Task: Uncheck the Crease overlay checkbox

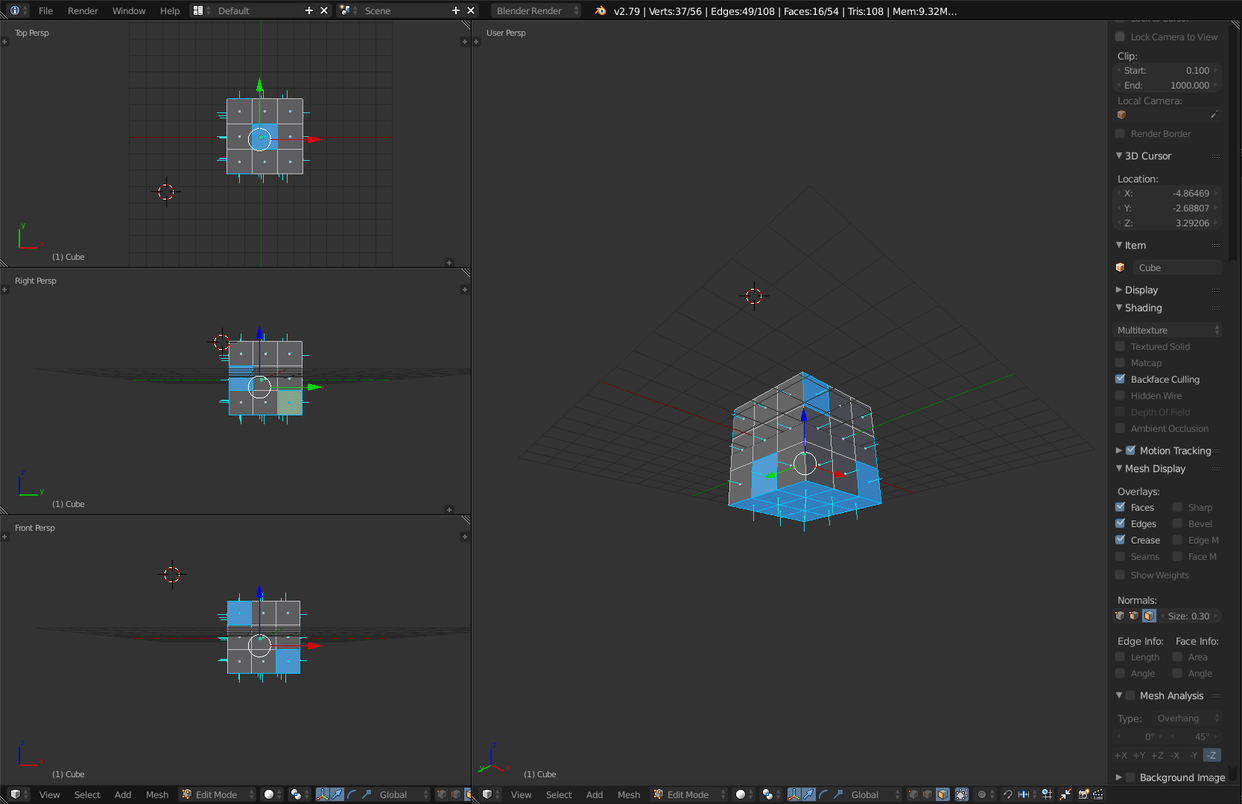Action: click(x=1120, y=540)
